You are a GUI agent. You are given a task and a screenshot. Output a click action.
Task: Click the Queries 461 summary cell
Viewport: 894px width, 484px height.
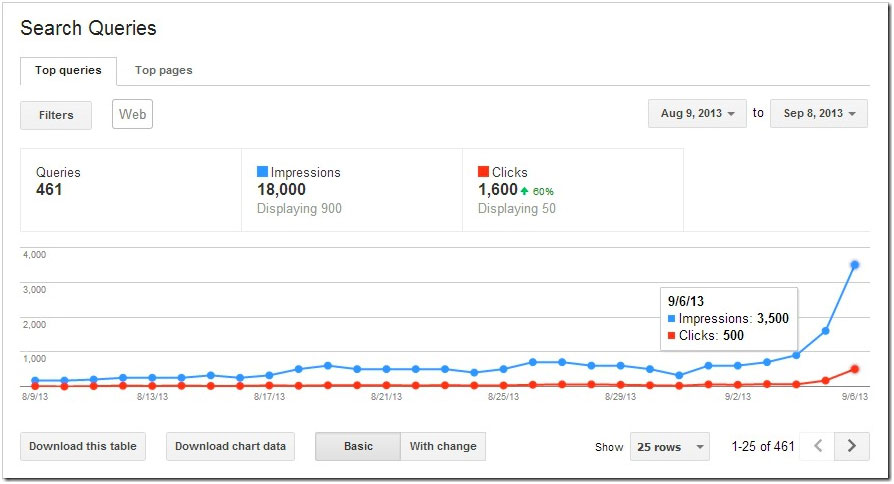click(130, 190)
